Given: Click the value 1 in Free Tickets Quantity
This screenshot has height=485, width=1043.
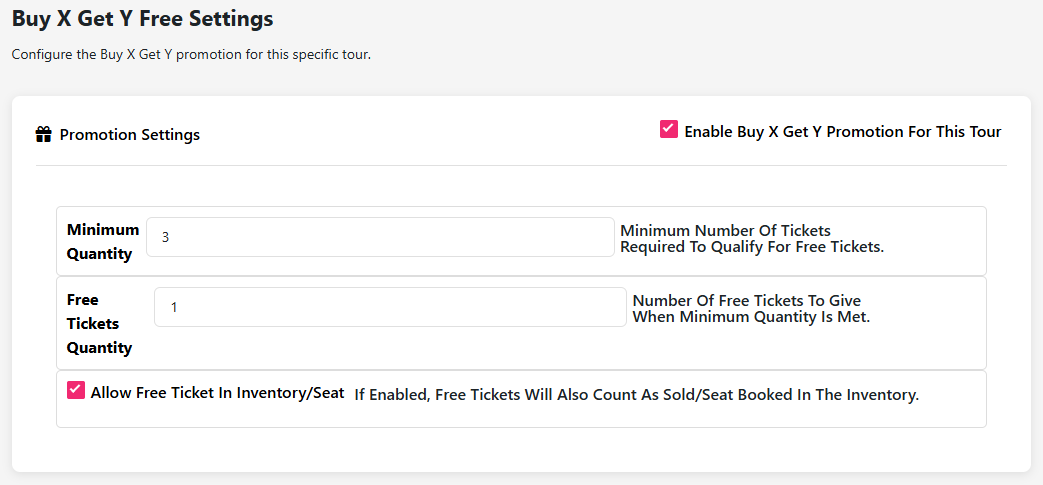Looking at the screenshot, I should pyautogui.click(x=174, y=308).
